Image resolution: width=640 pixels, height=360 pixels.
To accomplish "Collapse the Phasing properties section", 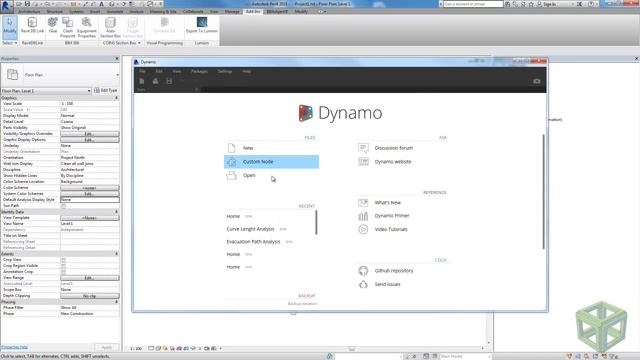I will (x=116, y=302).
